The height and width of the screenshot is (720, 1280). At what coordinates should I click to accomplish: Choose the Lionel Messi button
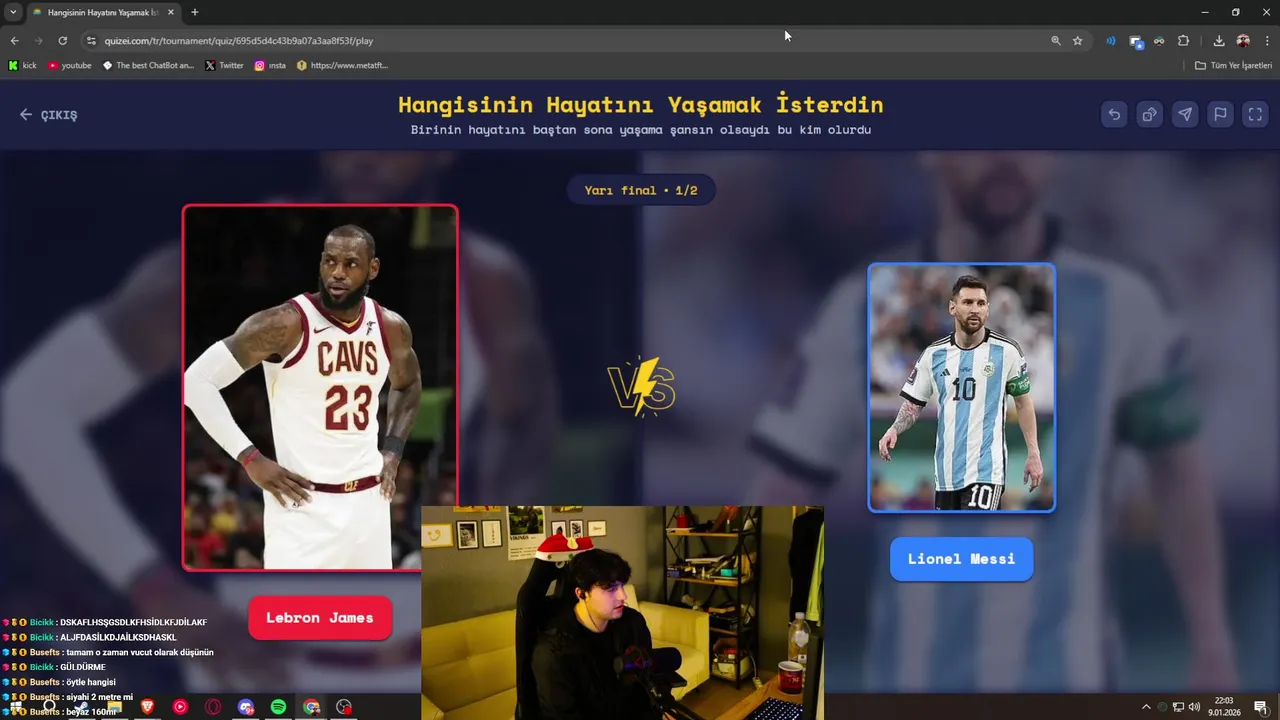point(961,559)
